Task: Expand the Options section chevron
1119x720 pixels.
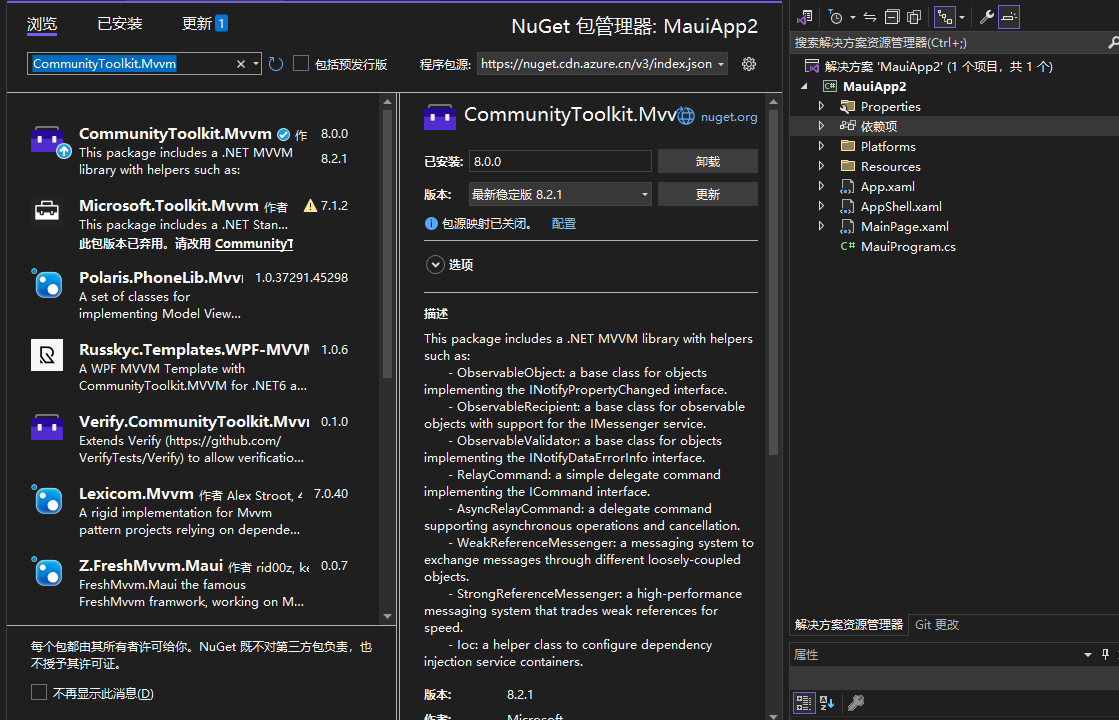Action: 435,265
